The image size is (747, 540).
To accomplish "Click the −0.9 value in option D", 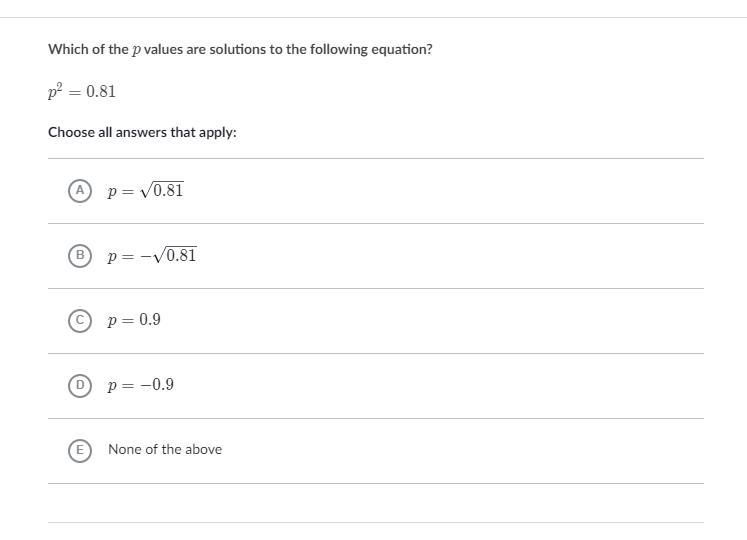I will 157,385.
